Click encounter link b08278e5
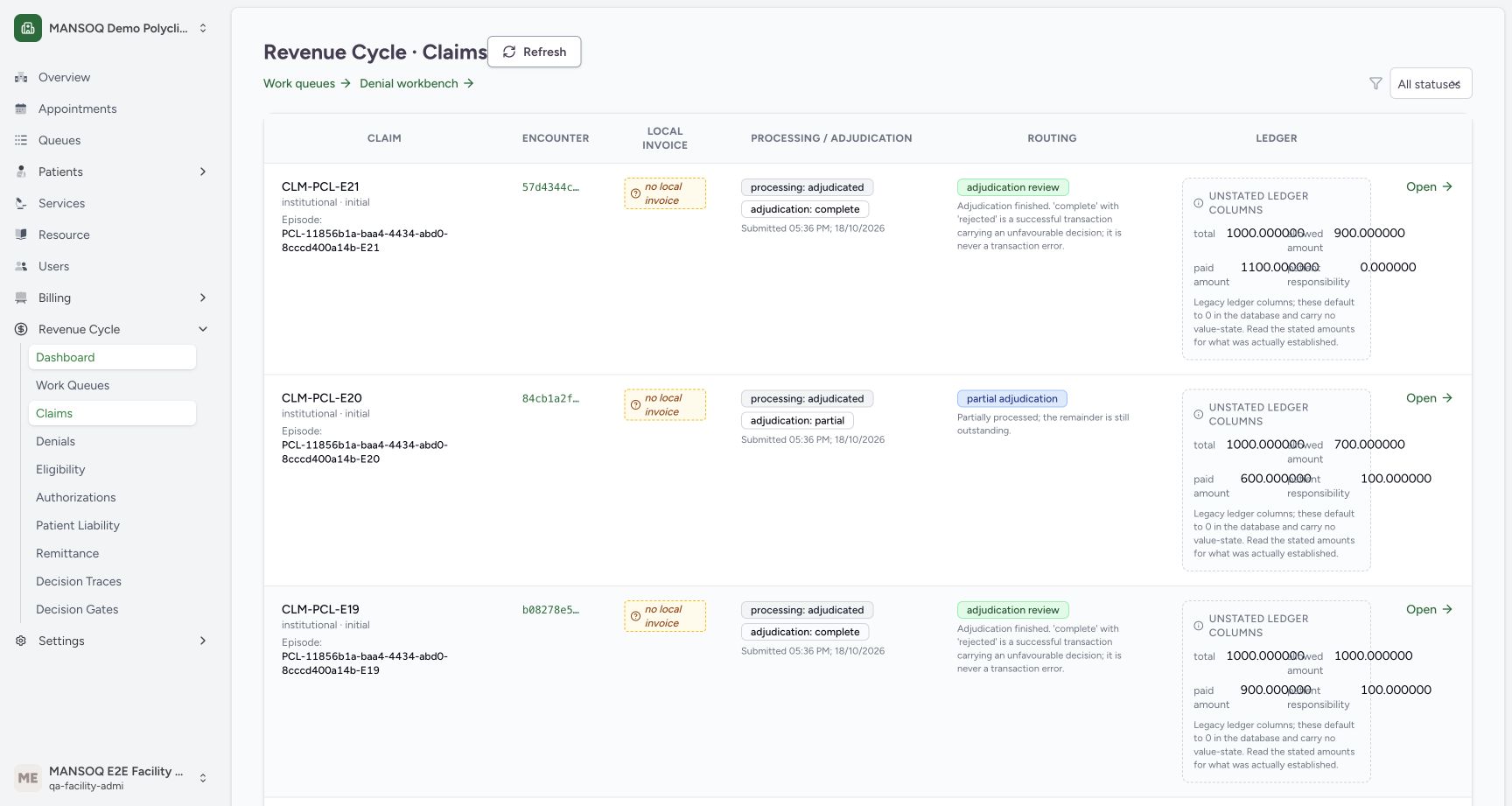 click(x=550, y=610)
